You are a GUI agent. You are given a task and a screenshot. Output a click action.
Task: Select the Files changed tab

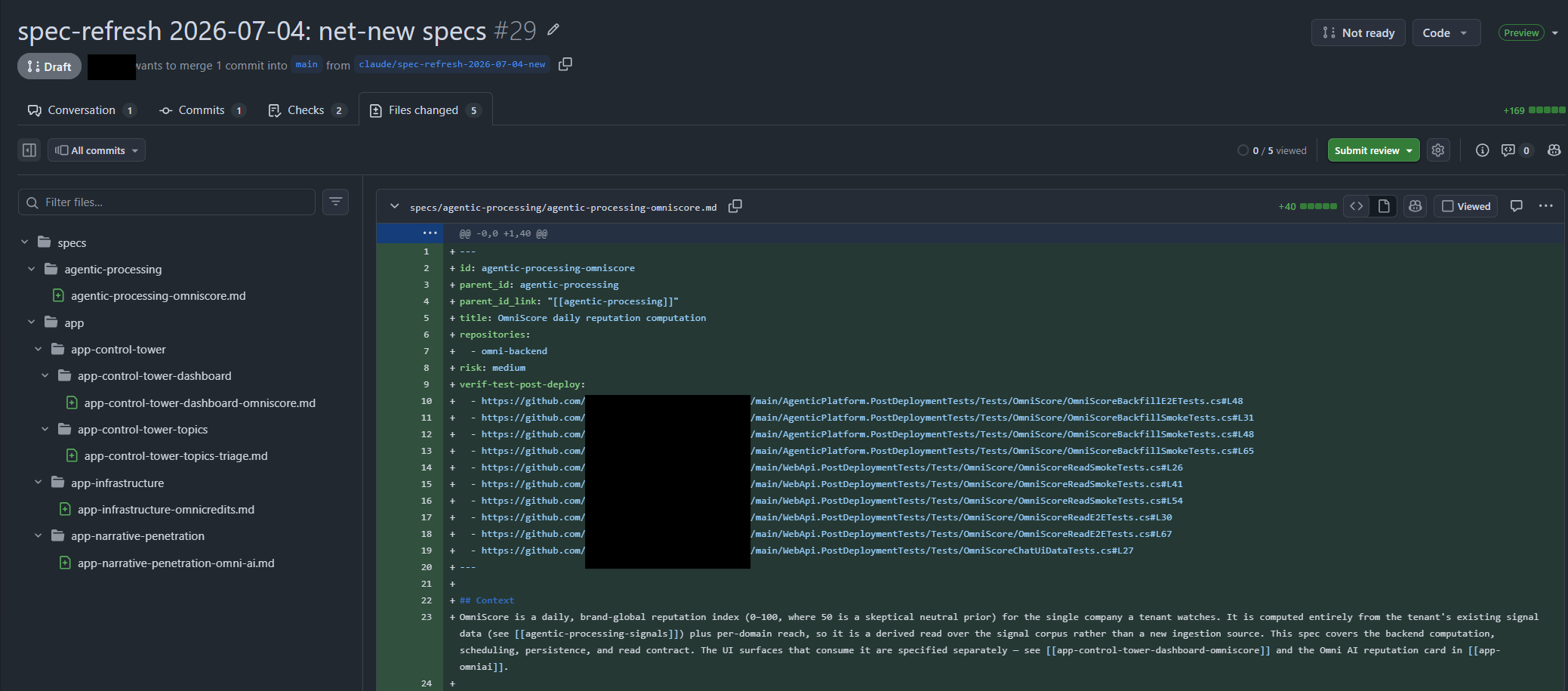tap(425, 110)
